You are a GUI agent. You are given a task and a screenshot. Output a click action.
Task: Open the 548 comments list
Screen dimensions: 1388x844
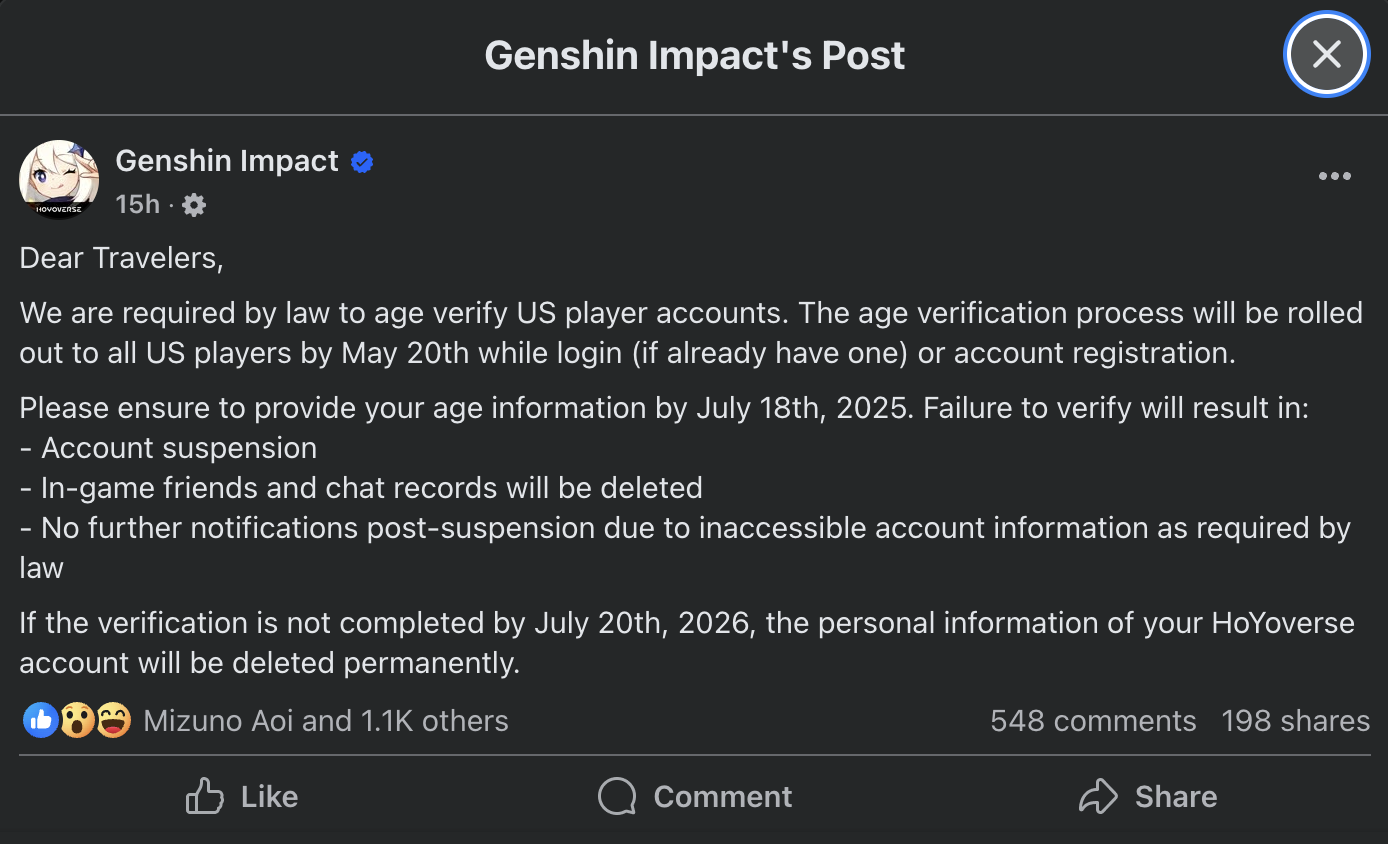(1093, 721)
